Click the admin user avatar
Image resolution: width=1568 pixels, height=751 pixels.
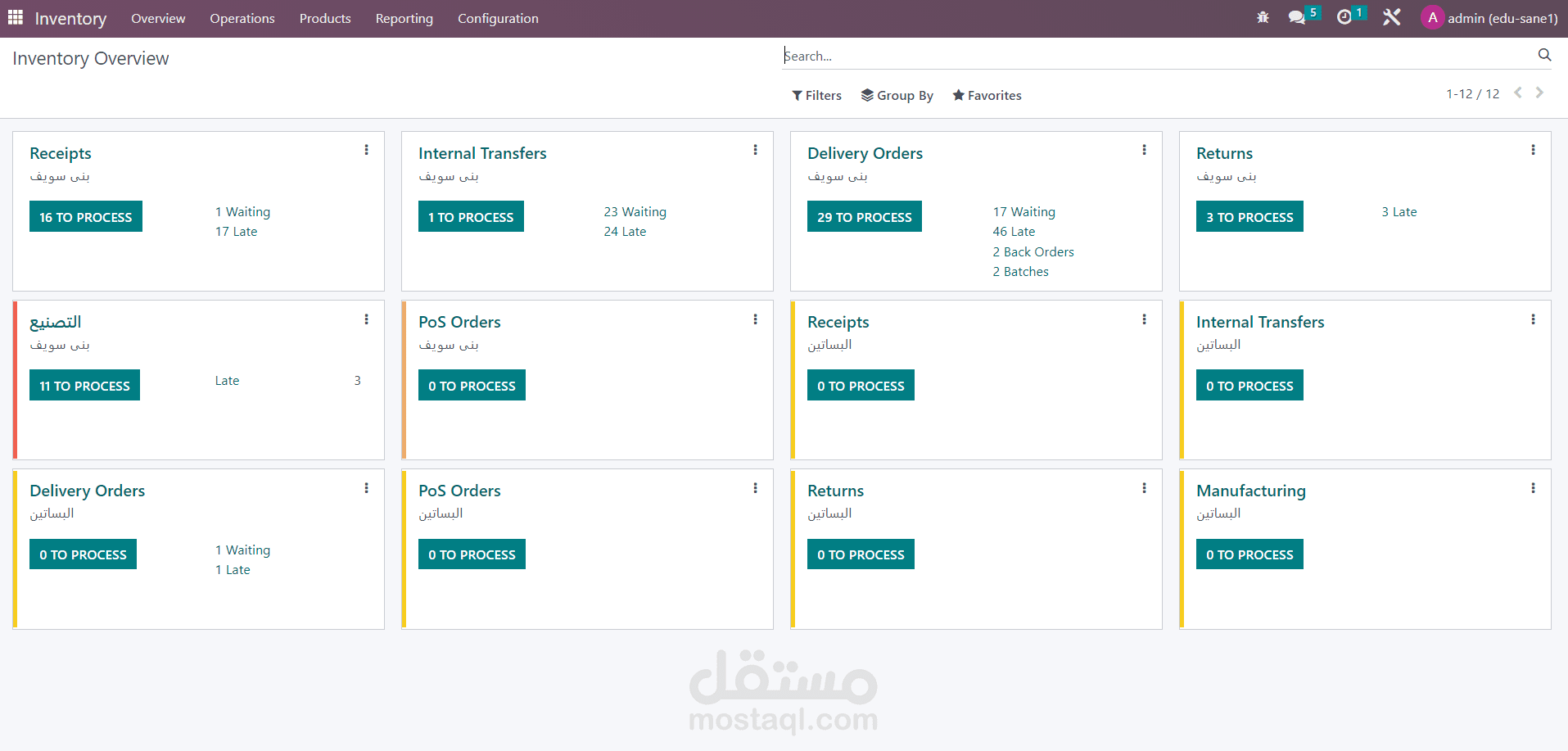[x=1432, y=17]
